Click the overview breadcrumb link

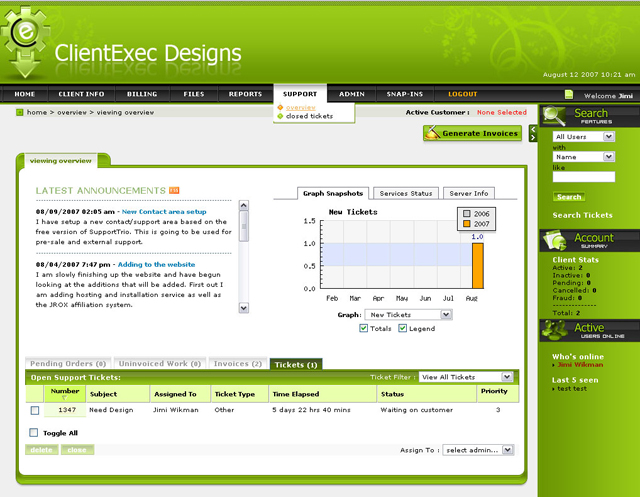(72, 112)
